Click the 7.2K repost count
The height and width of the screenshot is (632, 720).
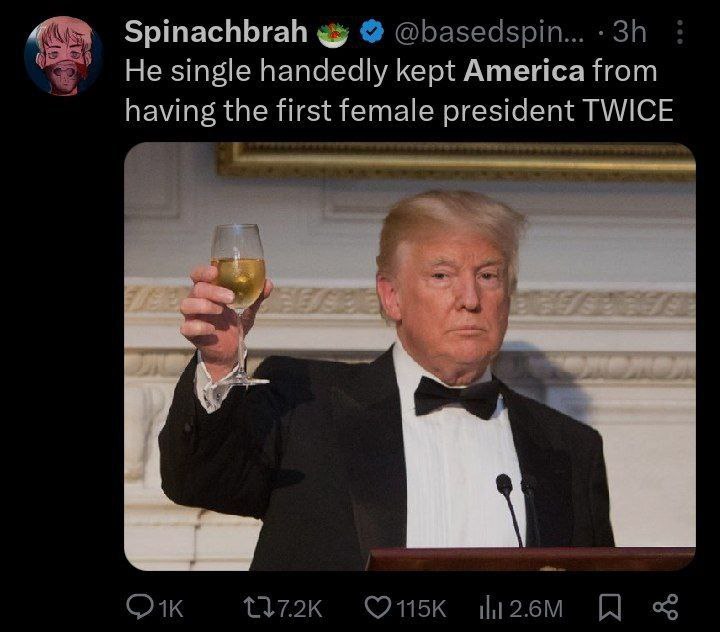pyautogui.click(x=300, y=609)
